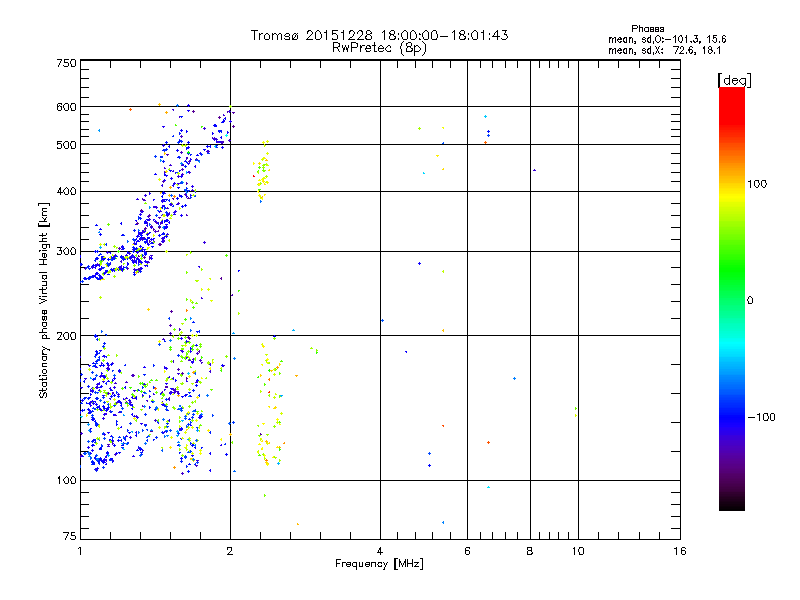Click the black bottom of the colorbar
800x600 pixels.
tap(732, 503)
